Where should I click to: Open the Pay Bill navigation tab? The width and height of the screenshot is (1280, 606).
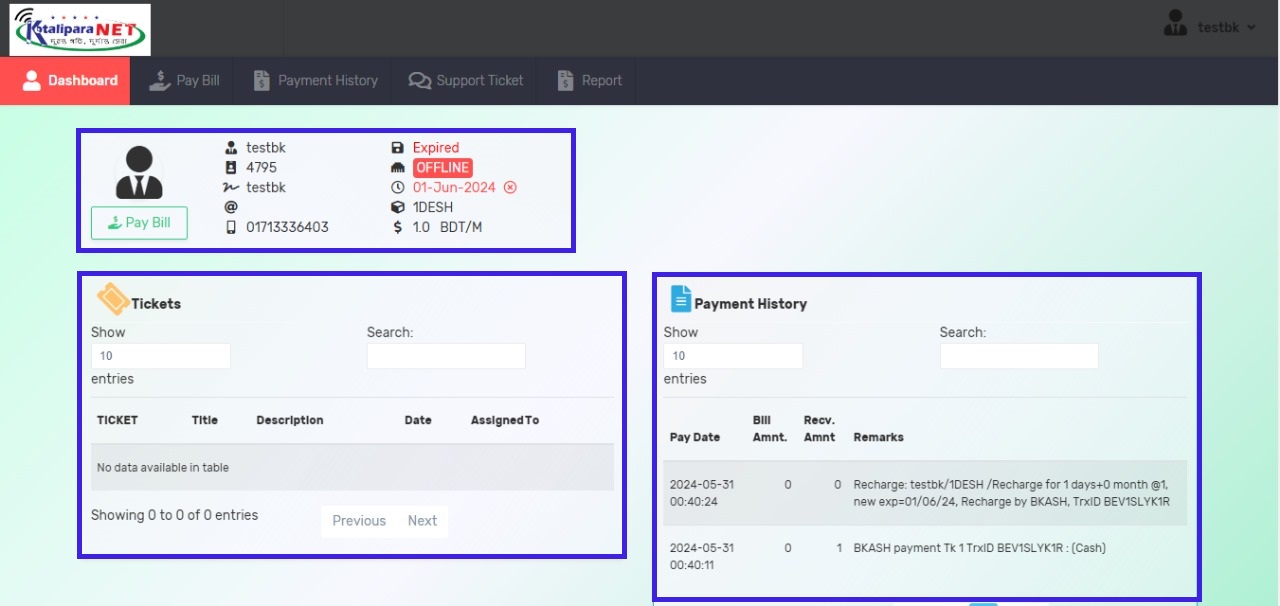pyautogui.click(x=184, y=81)
